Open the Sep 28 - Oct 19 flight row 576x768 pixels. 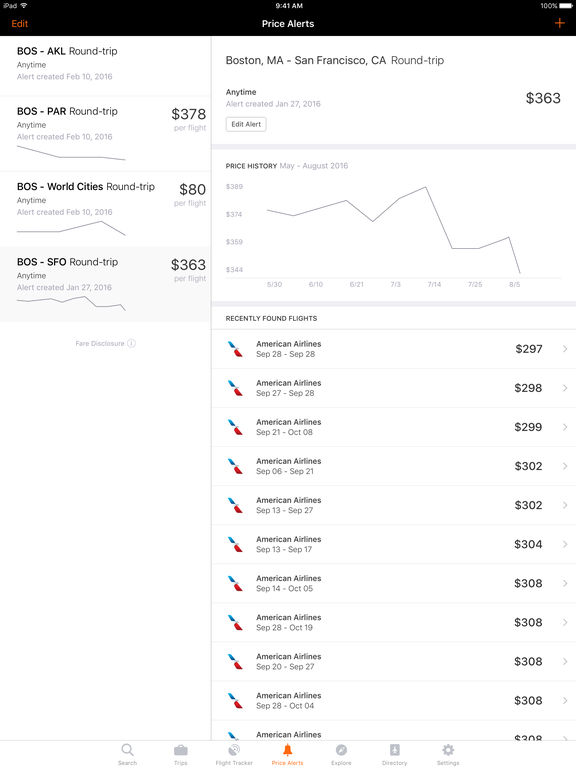[394, 623]
